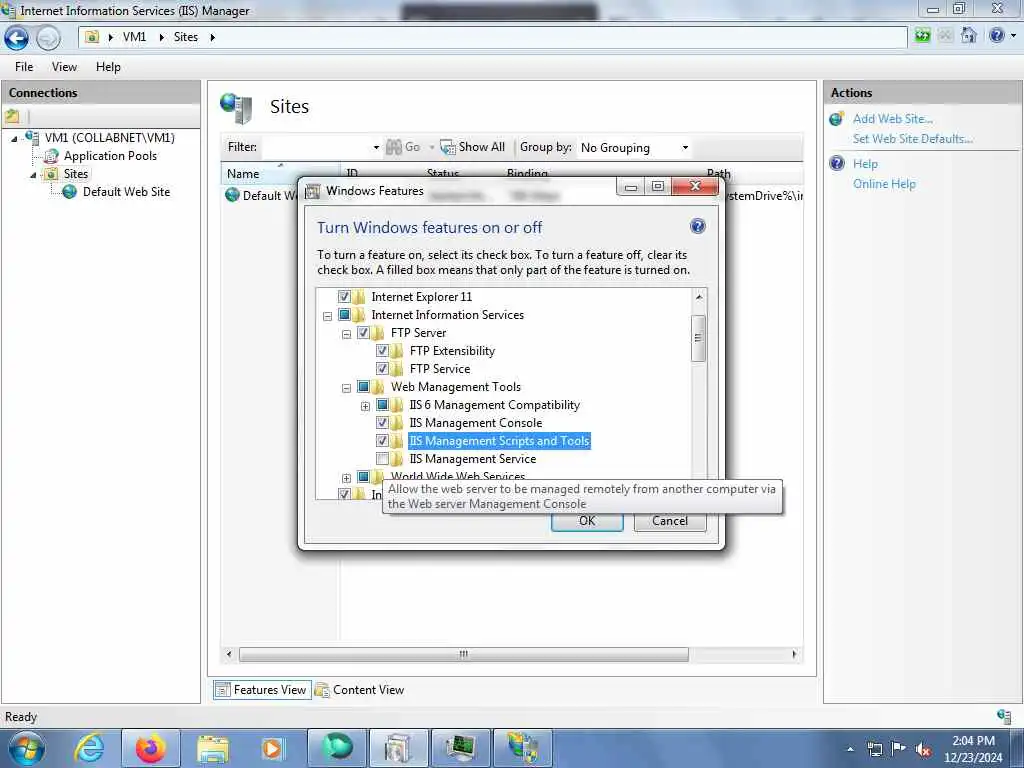Open Firefox from the taskbar

(x=150, y=748)
